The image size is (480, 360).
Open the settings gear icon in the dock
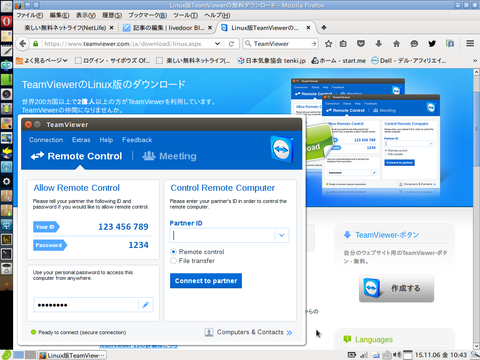[6, 181]
